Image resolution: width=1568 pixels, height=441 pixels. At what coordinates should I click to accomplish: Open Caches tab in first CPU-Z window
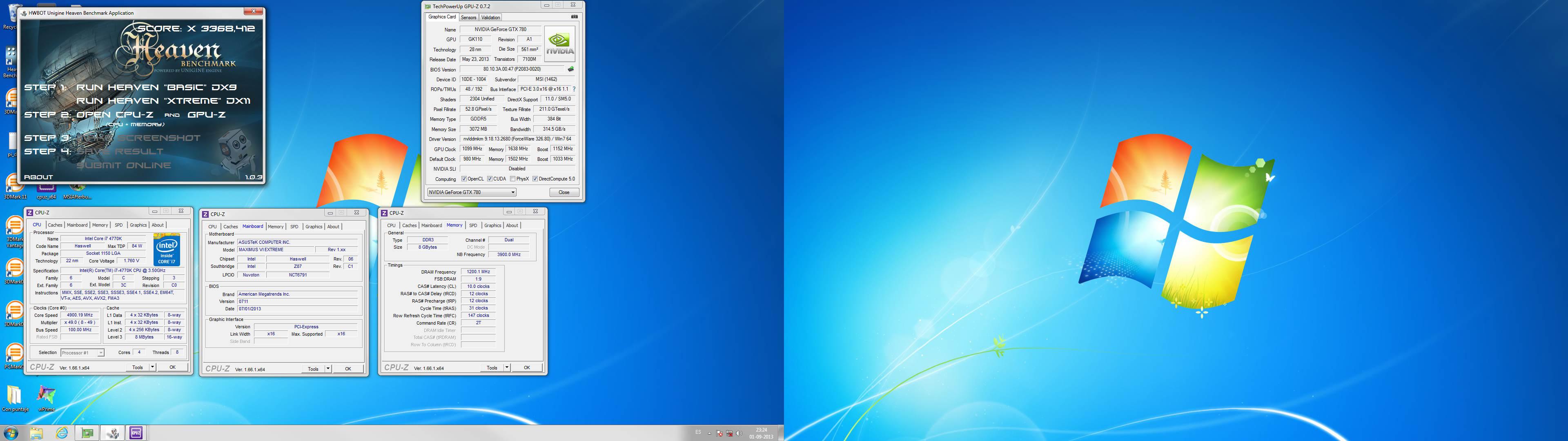point(55,225)
